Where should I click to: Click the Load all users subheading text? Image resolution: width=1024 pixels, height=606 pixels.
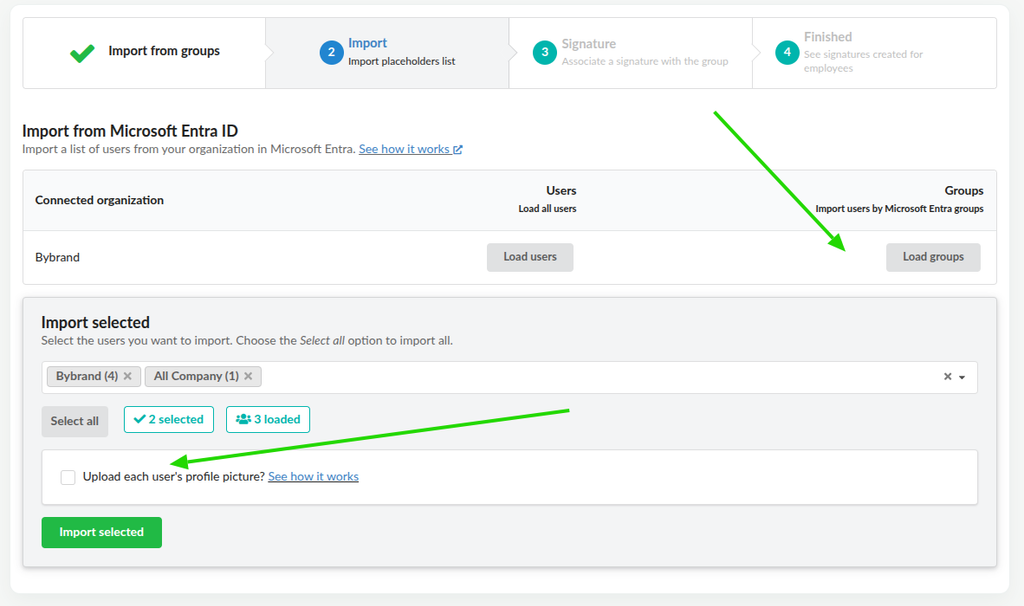tap(547, 209)
